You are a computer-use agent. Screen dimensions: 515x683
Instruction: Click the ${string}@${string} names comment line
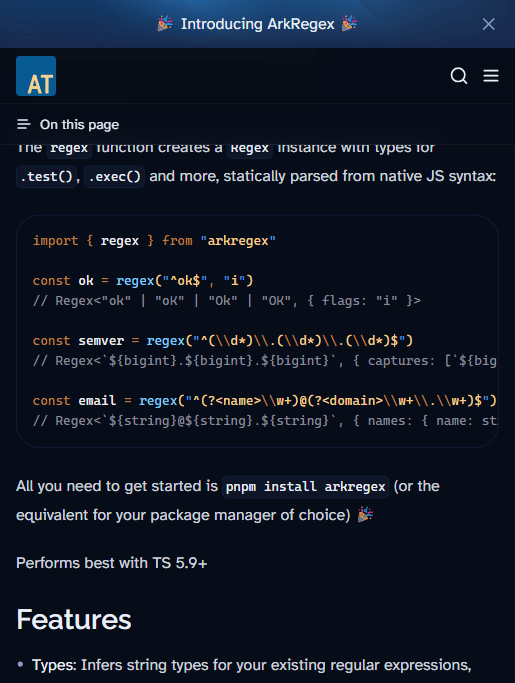pyautogui.click(x=264, y=421)
